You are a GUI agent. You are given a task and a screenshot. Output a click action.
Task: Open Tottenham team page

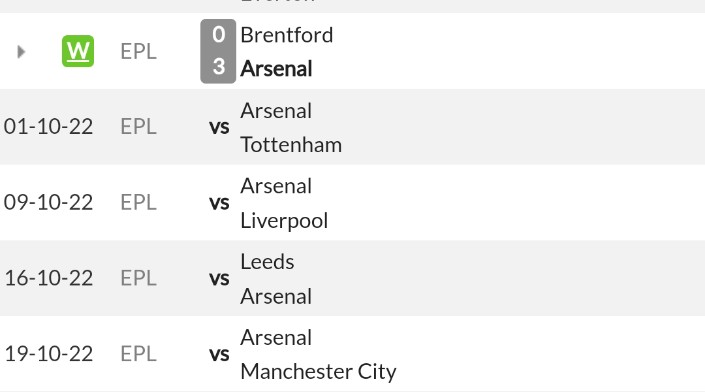[x=291, y=145]
